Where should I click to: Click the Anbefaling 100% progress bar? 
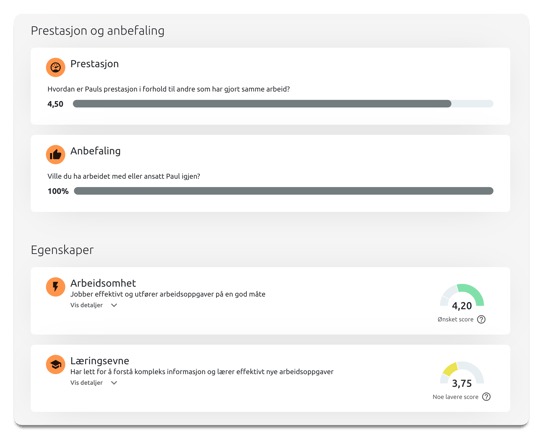click(x=284, y=191)
